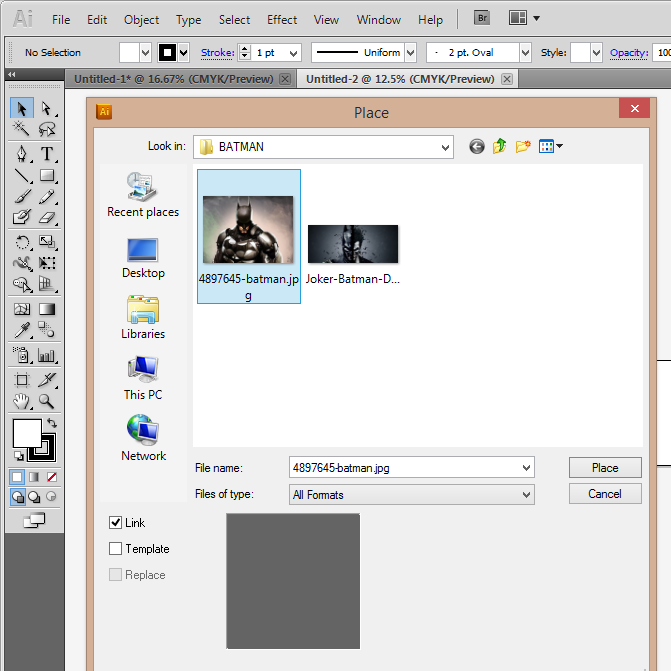Select the Selection tool (black arrow)

[22, 108]
